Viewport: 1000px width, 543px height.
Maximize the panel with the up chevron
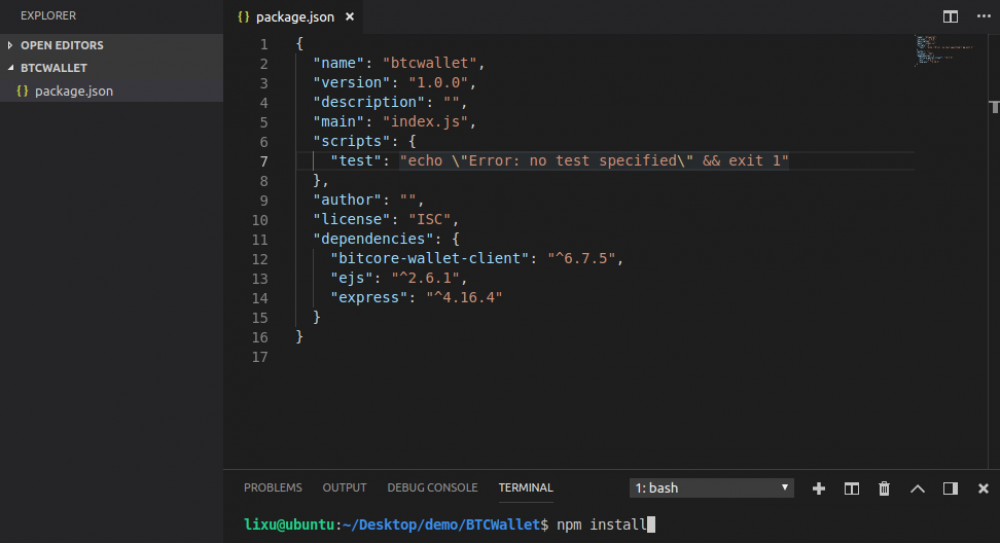[917, 489]
